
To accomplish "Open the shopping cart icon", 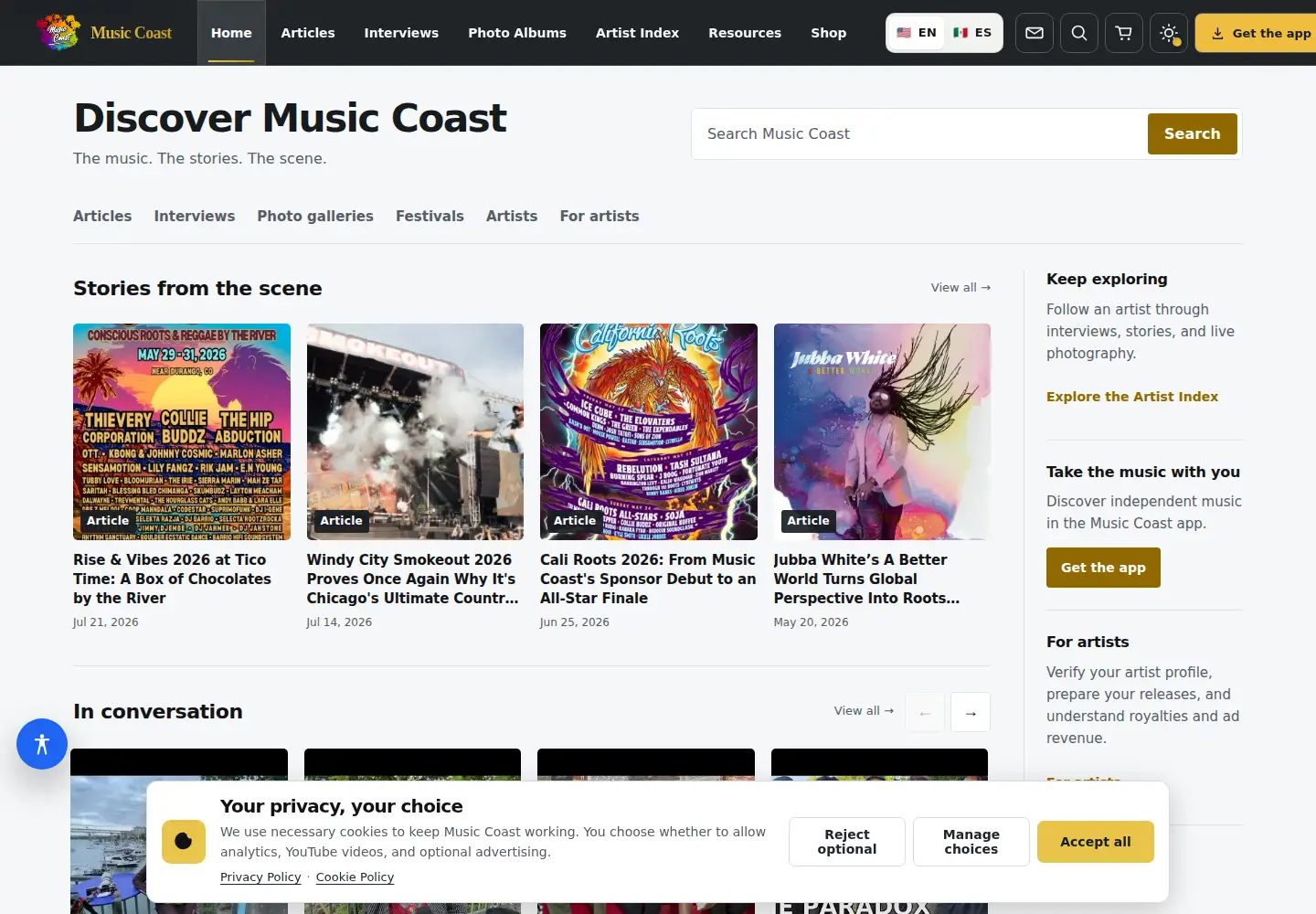I will [x=1124, y=33].
